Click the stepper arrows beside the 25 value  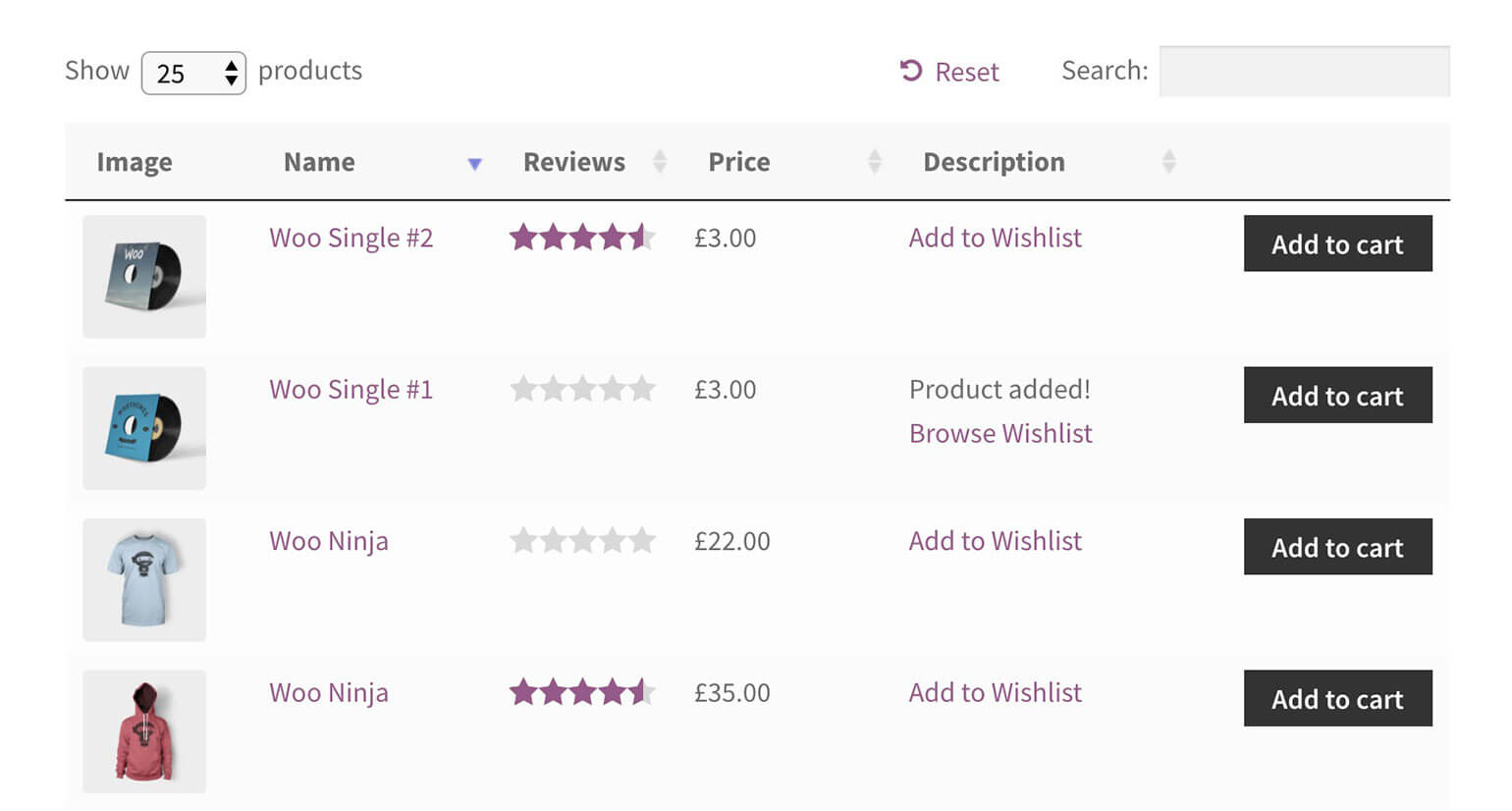click(x=231, y=73)
